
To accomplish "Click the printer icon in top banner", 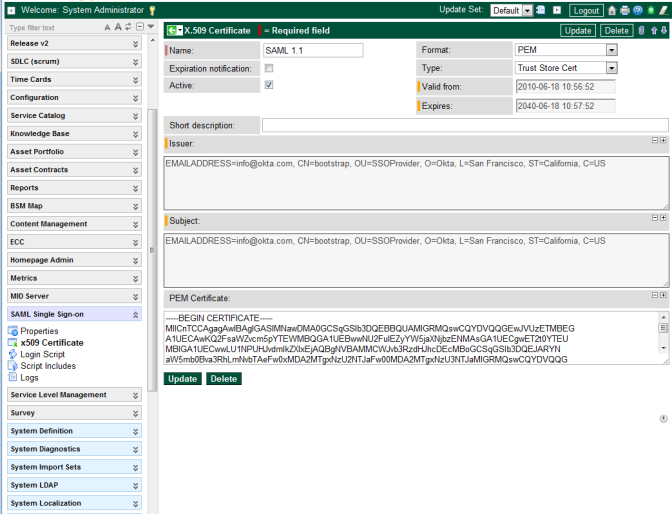I will point(624,10).
